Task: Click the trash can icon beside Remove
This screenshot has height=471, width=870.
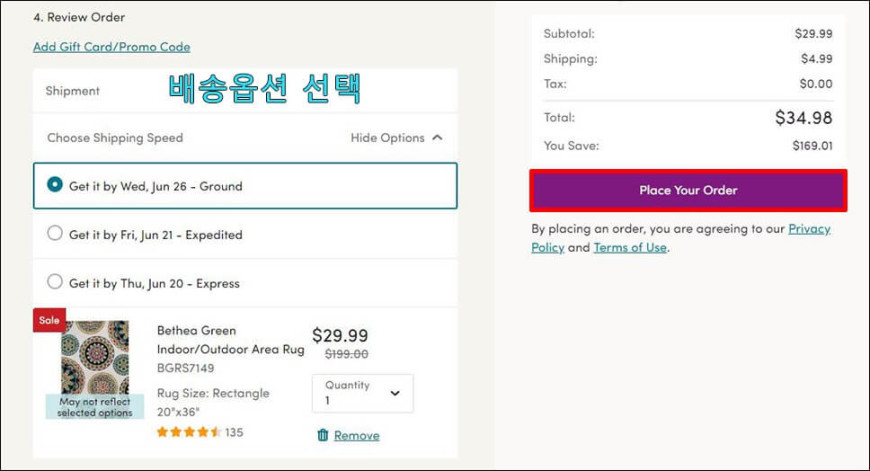Action: click(x=323, y=435)
